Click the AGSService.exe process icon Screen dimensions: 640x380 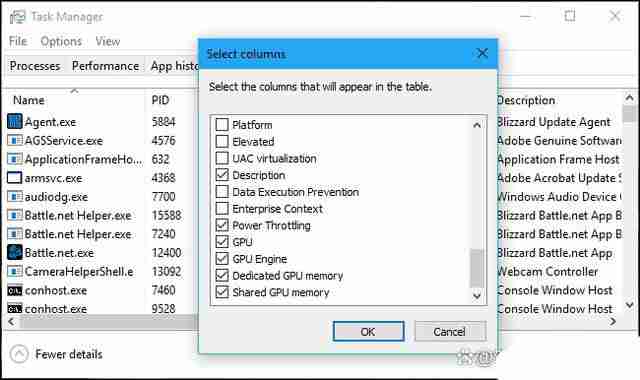pos(14,140)
